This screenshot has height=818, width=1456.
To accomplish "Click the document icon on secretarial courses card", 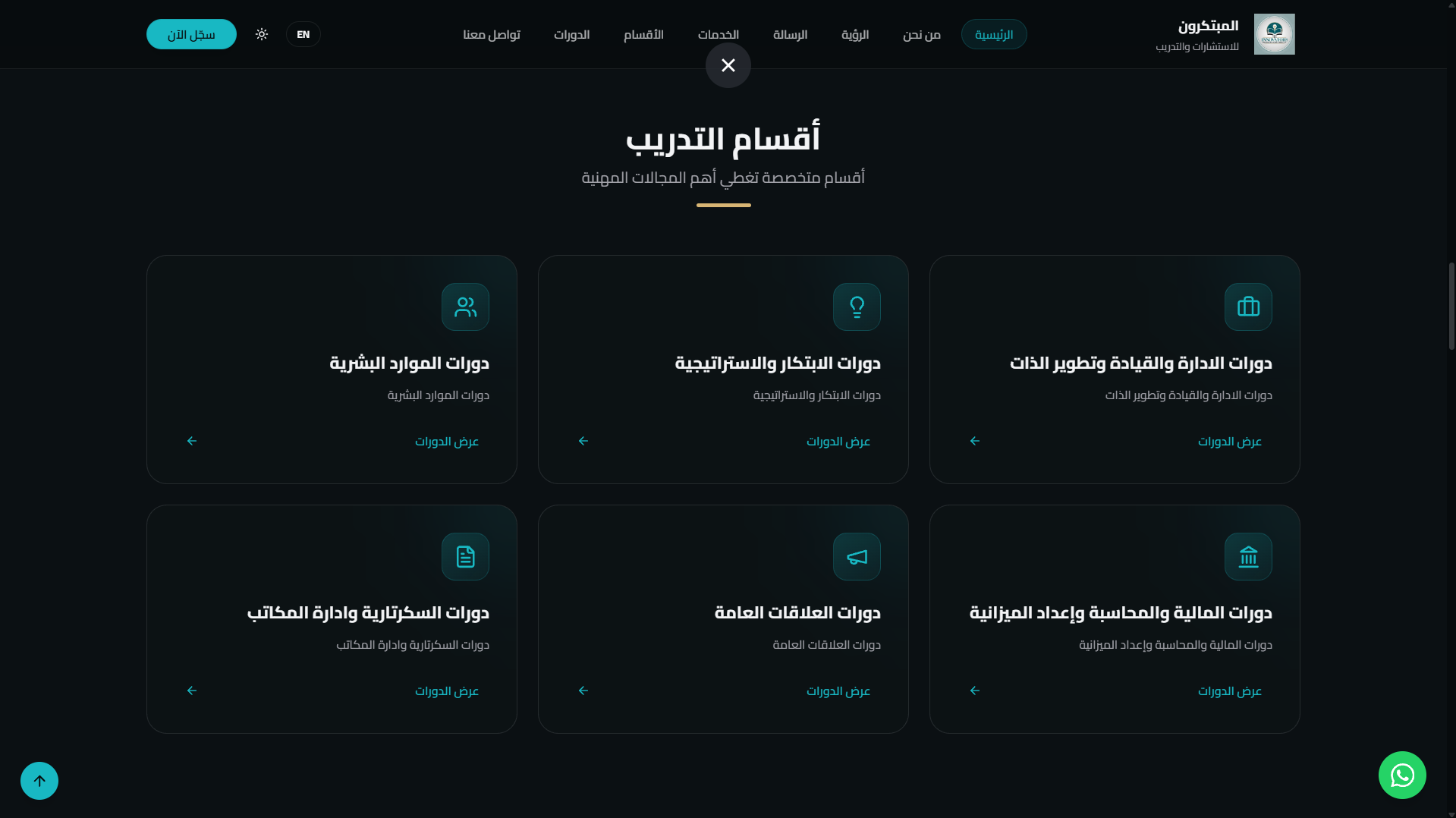I will [x=465, y=557].
